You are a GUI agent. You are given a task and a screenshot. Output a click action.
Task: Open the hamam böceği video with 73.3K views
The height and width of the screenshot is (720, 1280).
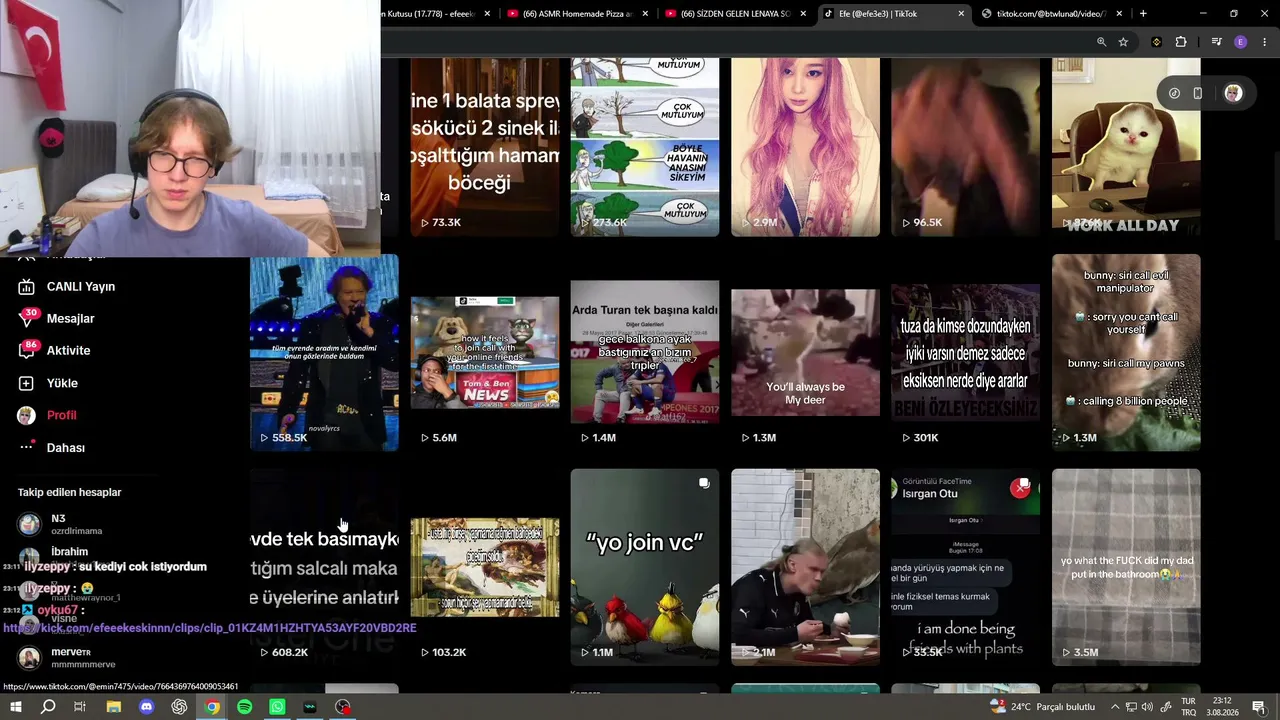point(485,147)
